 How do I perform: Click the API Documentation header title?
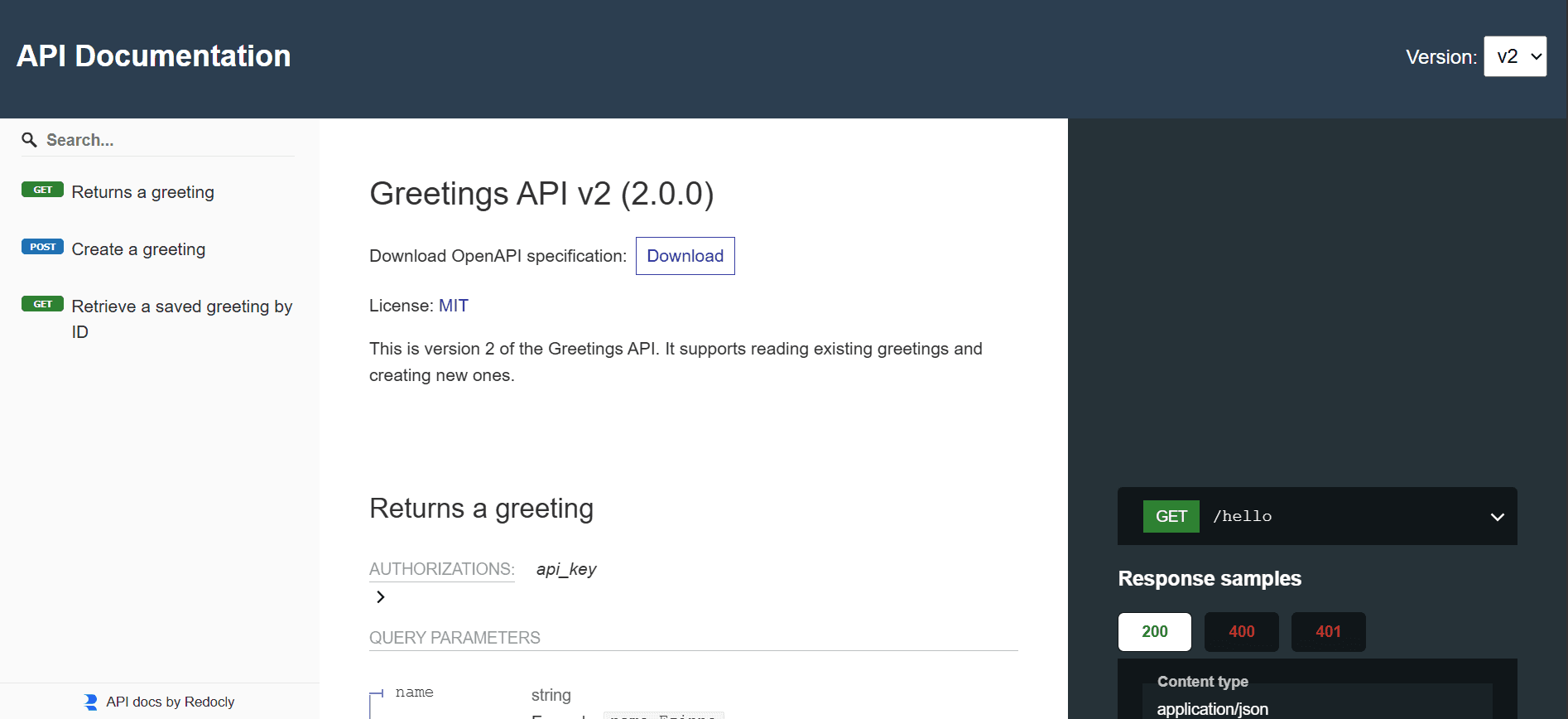point(154,56)
